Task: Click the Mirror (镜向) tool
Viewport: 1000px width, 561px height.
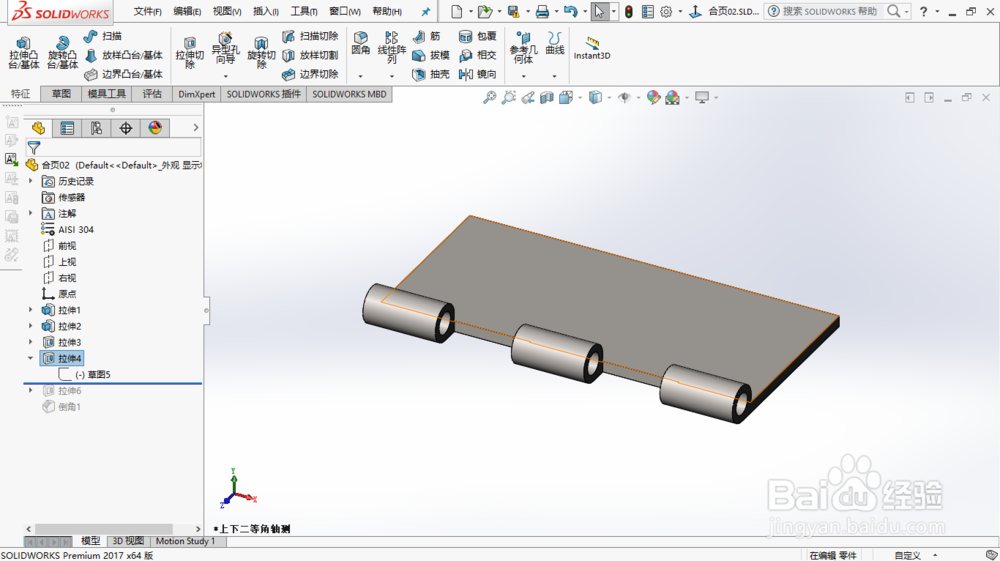Action: 478,75
